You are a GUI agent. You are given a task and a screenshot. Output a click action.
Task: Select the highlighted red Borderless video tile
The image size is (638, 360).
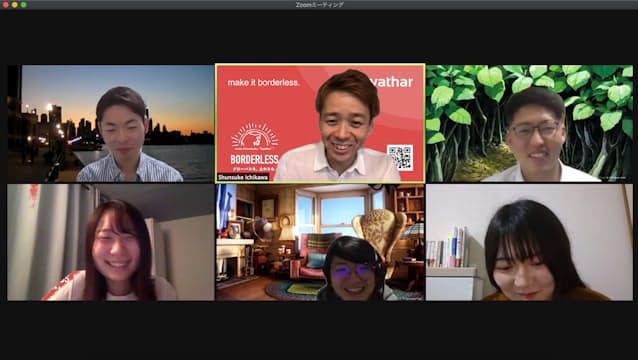(x=320, y=123)
